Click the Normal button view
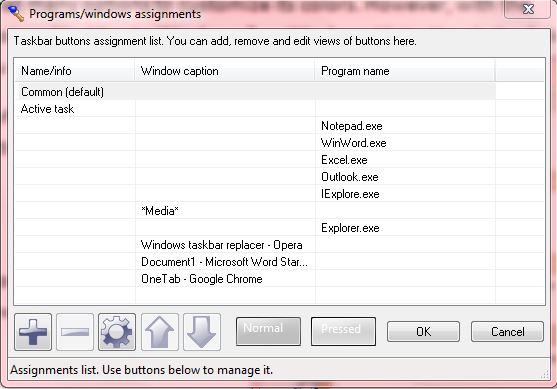The image size is (557, 389). coord(269,331)
